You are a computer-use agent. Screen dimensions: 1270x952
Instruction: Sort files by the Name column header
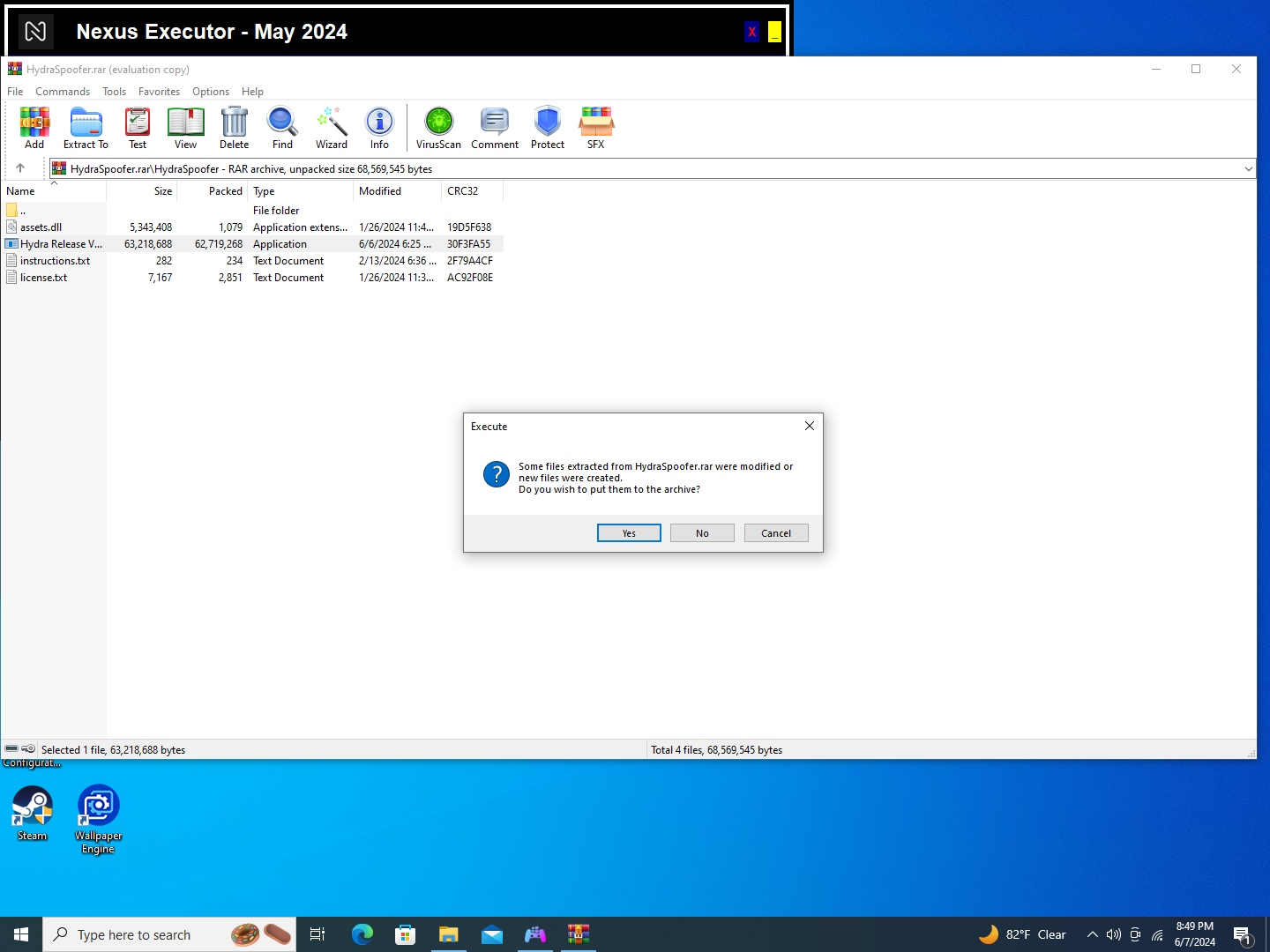(53, 191)
